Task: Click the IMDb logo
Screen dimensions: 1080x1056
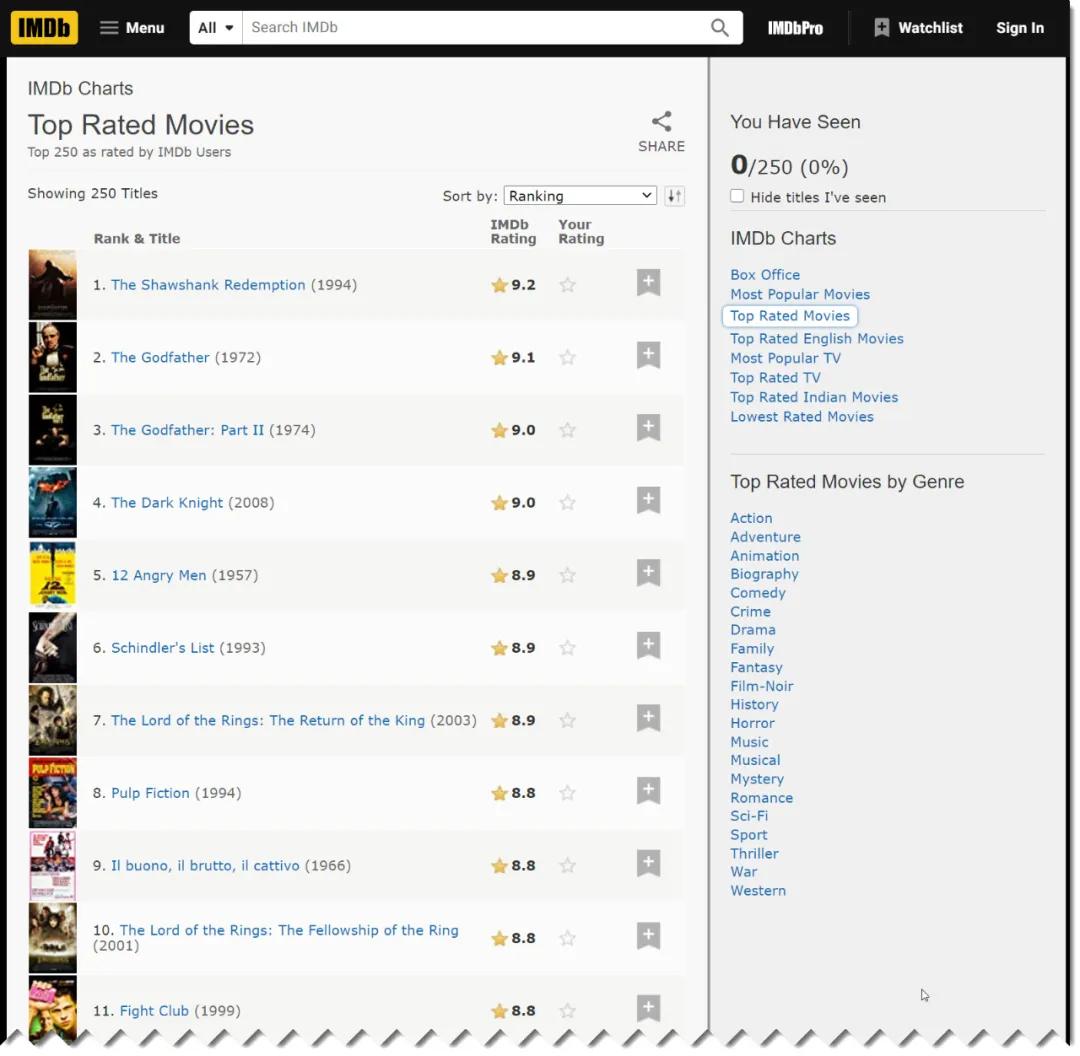Action: click(x=44, y=28)
